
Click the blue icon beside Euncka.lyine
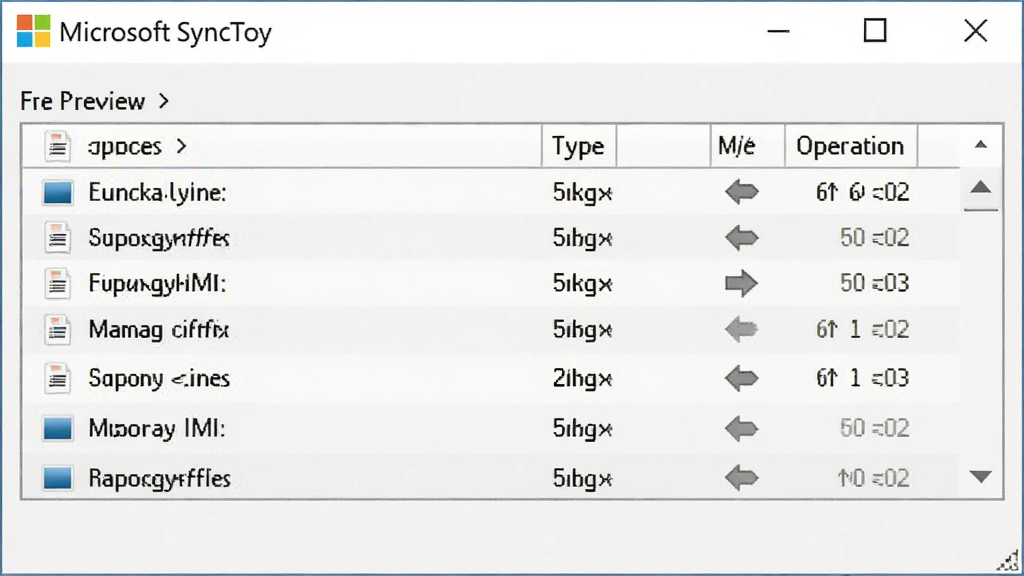click(57, 193)
